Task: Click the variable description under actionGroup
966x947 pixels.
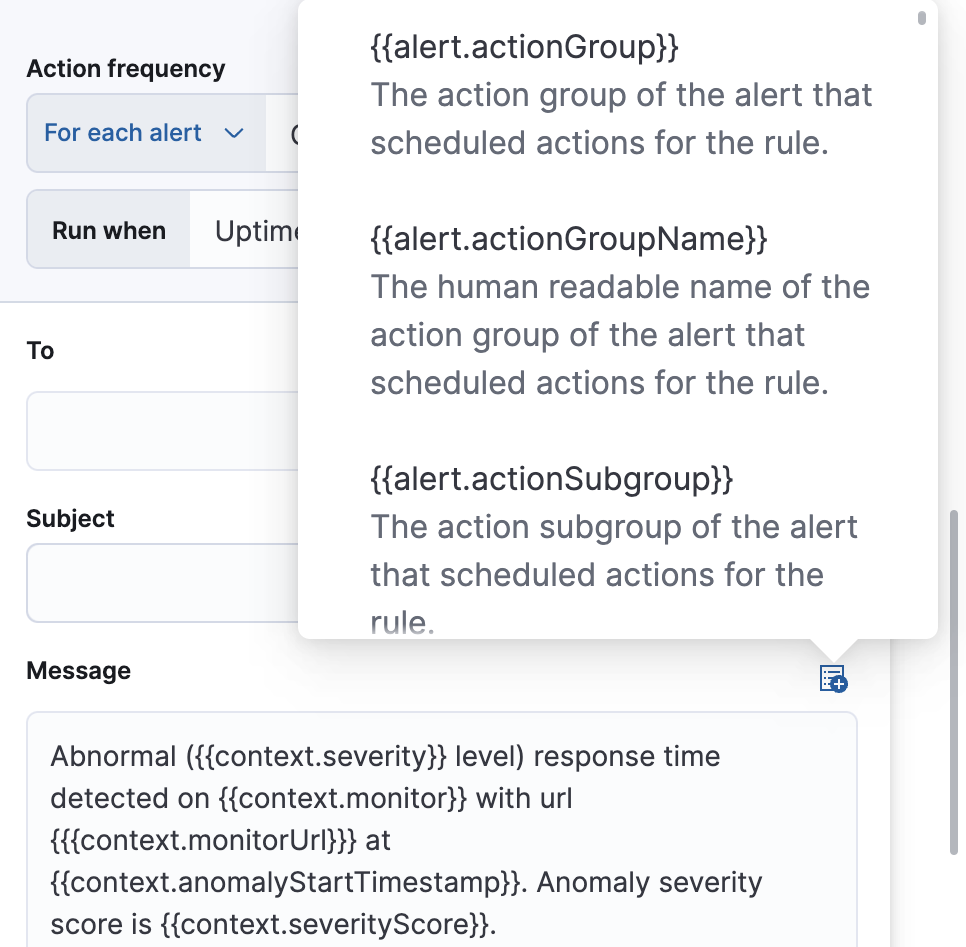Action: (621, 118)
